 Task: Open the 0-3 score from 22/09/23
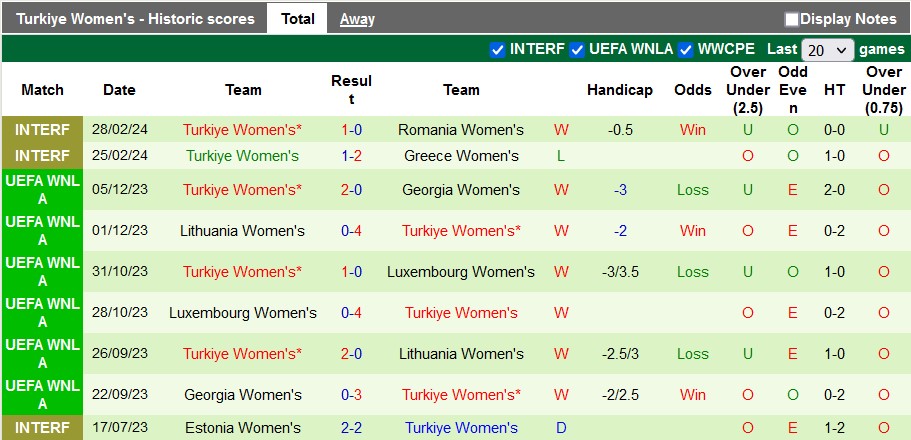coord(351,394)
